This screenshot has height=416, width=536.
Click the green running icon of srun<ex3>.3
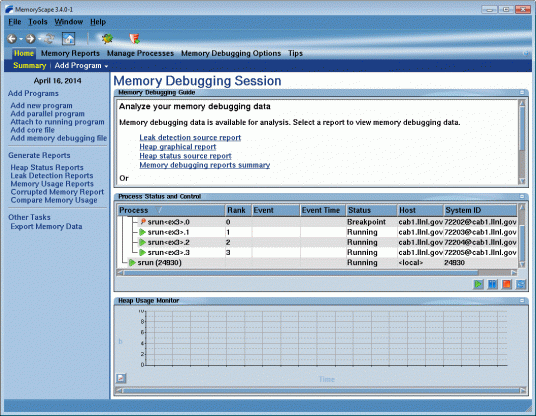pos(143,253)
